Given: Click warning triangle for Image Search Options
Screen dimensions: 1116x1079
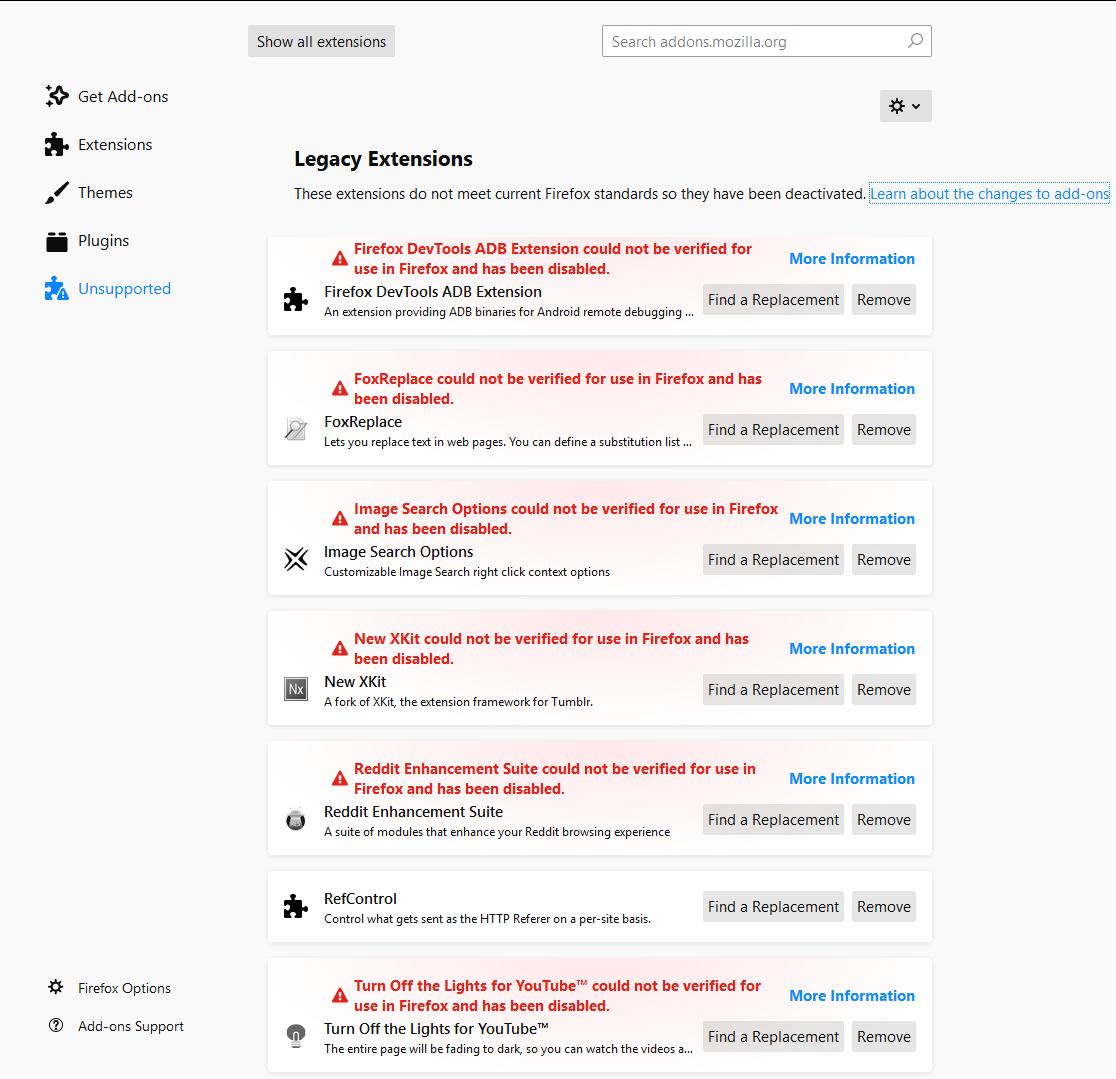Looking at the screenshot, I should (340, 519).
